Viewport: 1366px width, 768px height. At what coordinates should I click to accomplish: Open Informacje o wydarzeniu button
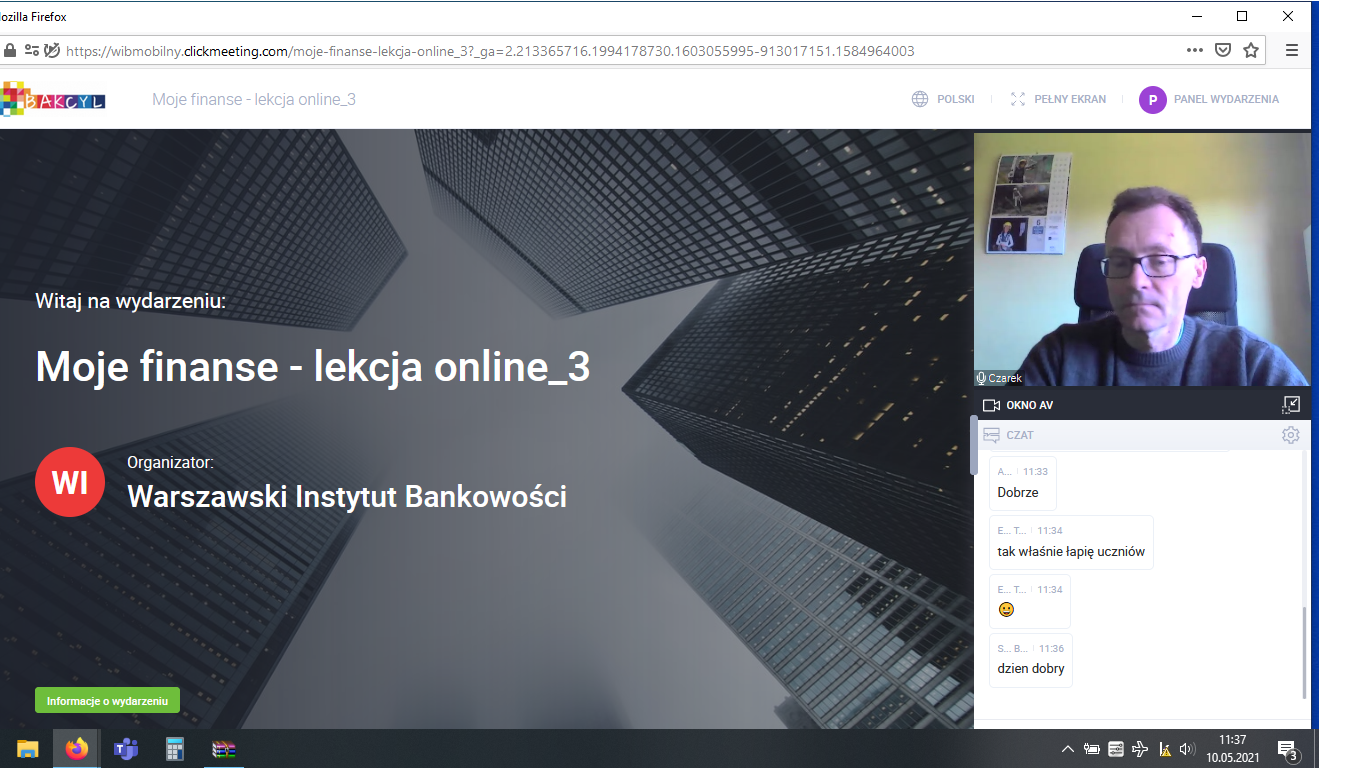click(107, 700)
